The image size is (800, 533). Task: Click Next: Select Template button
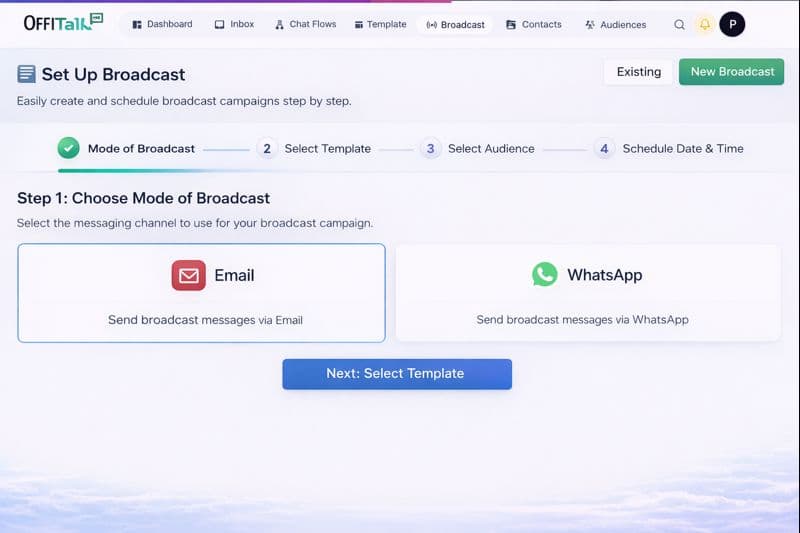pyautogui.click(x=397, y=374)
